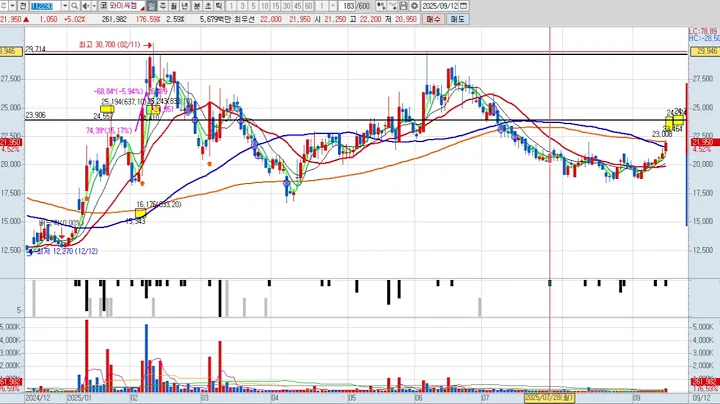Choose the 1 interval preset
Screen dimensions: 720x404
[231, 6]
